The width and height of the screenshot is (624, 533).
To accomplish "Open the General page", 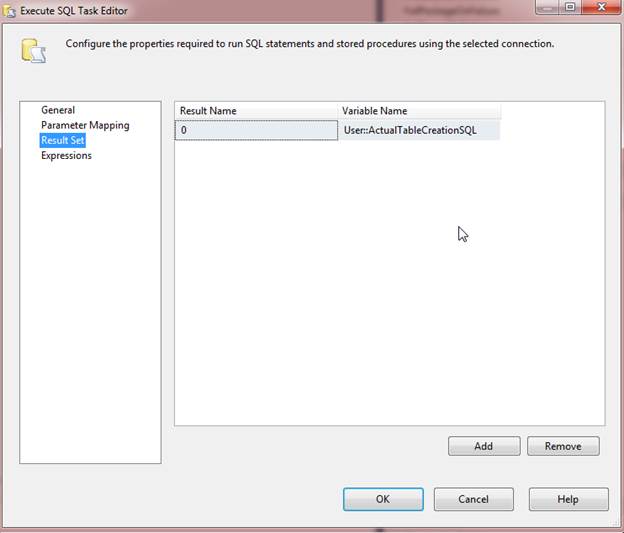I will (x=58, y=110).
